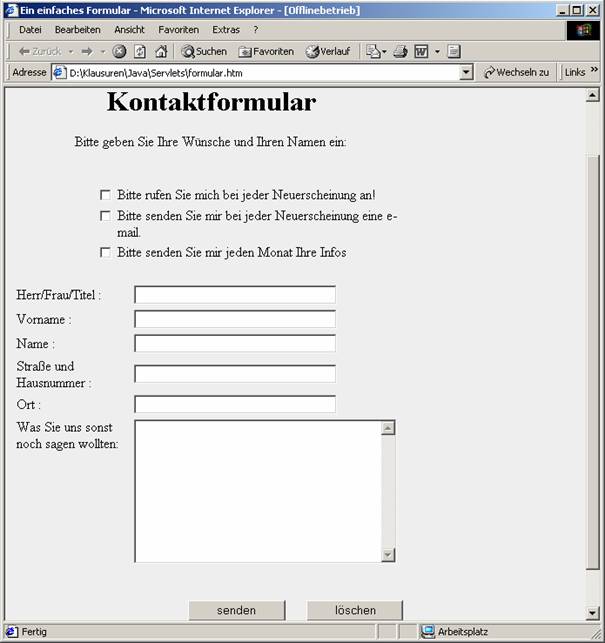Open the Mail button dropdown arrow
The width and height of the screenshot is (605, 643).
click(x=382, y=51)
